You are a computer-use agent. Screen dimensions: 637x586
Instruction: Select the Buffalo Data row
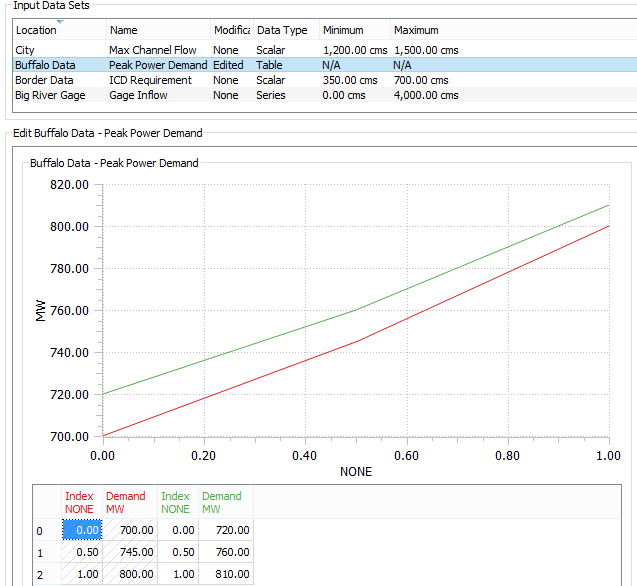coord(40,65)
